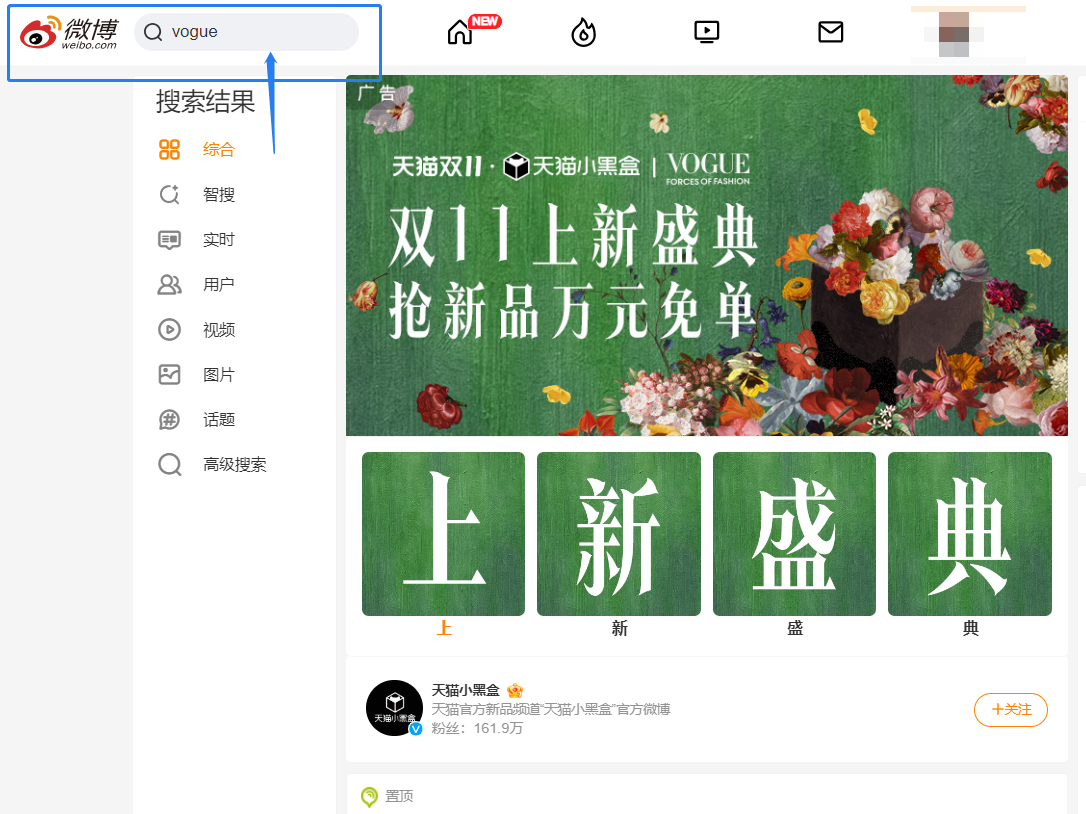The image size is (1086, 814).
Task: Switch to the 用户 tab
Action: click(219, 285)
